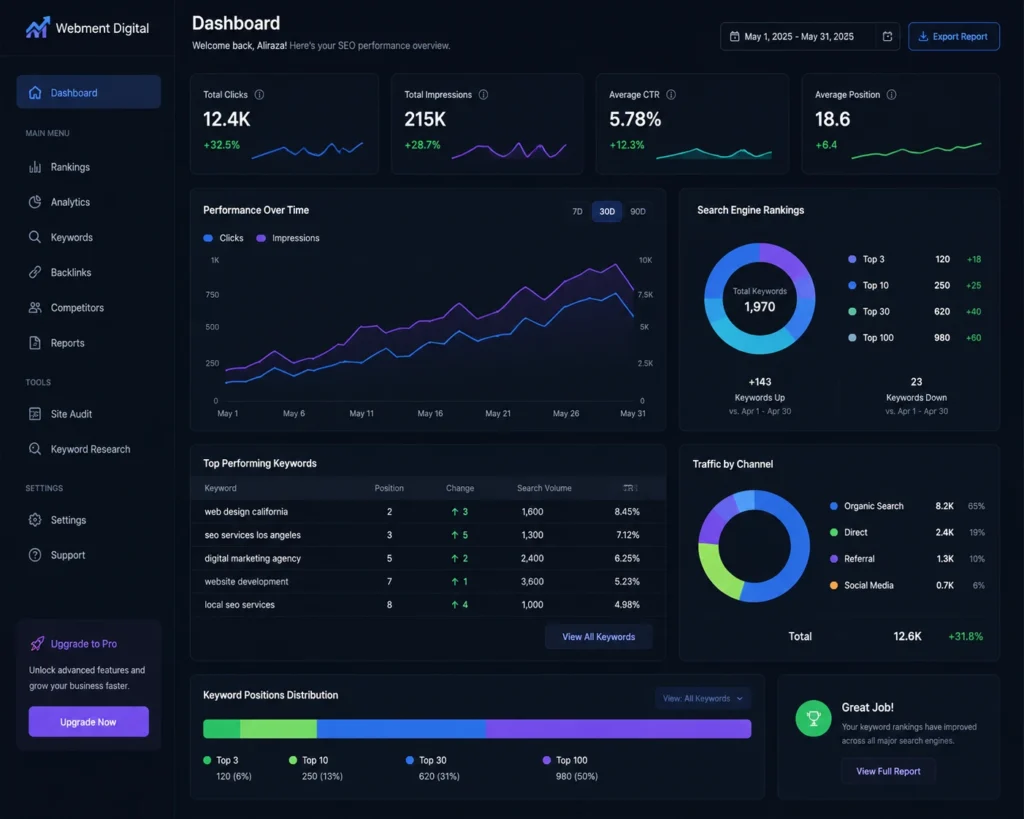Screen dimensions: 1024x819
Task: Switch chart range to 90D
Action: 638,212
